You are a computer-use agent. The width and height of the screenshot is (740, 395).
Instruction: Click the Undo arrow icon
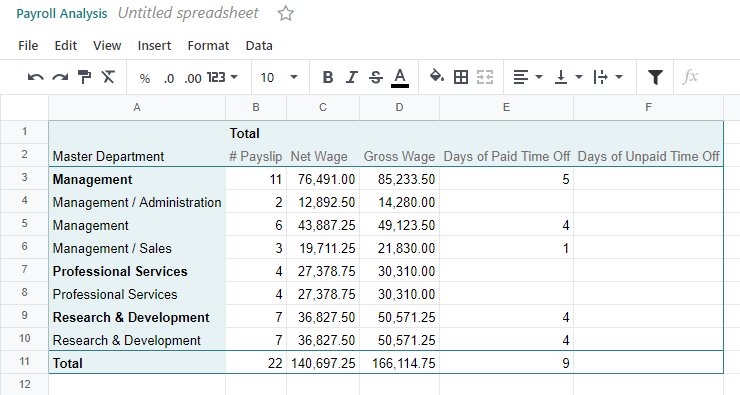tap(36, 77)
